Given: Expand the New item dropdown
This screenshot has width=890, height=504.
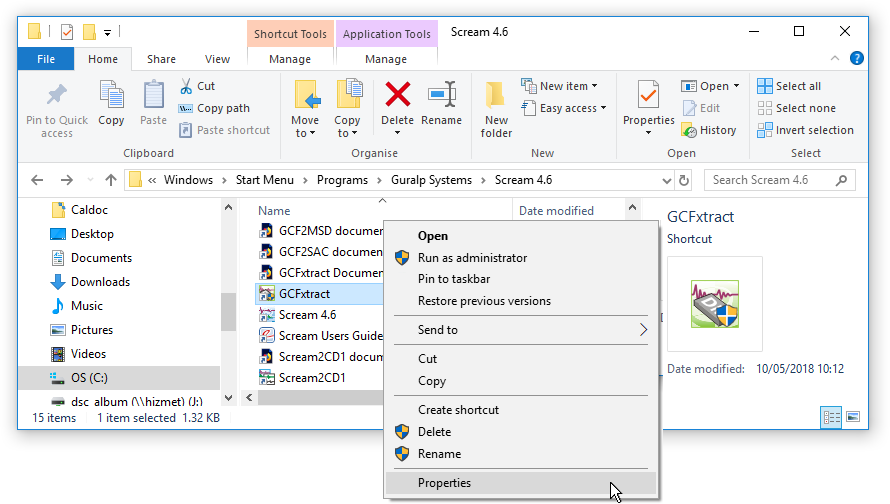Looking at the screenshot, I should pyautogui.click(x=594, y=86).
